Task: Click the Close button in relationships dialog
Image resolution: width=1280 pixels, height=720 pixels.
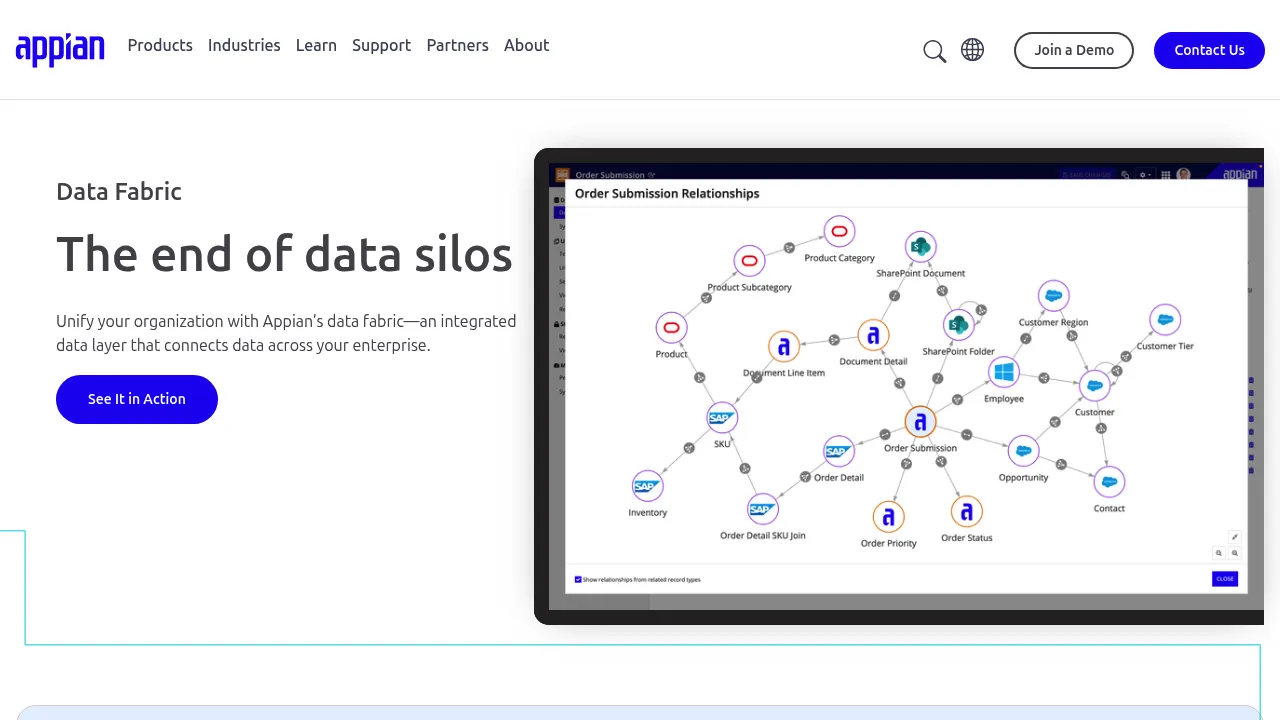Action: (x=1225, y=579)
